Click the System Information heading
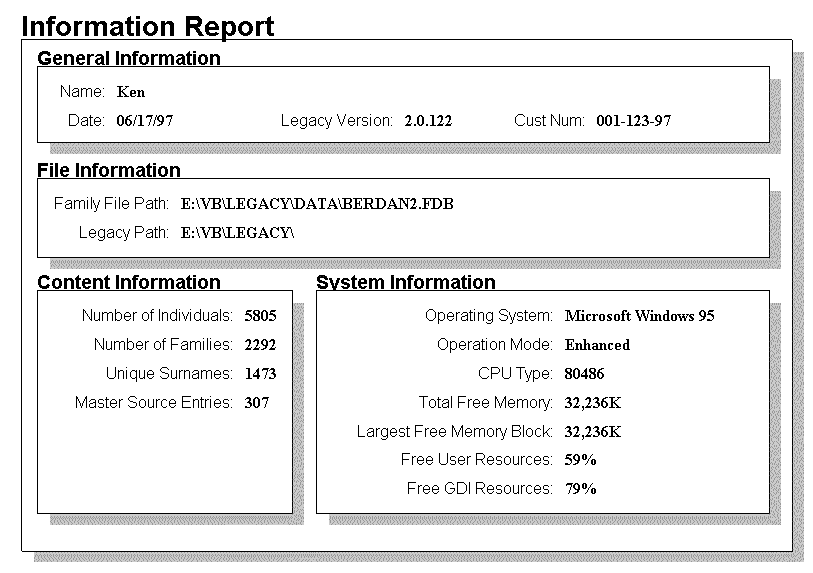The height and width of the screenshot is (573, 813). (x=406, y=282)
